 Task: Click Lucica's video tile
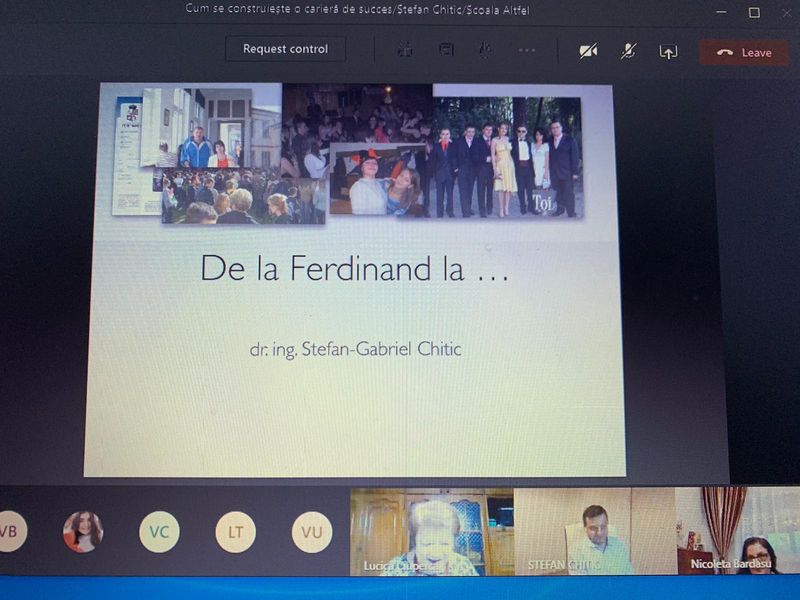pyautogui.click(x=431, y=531)
